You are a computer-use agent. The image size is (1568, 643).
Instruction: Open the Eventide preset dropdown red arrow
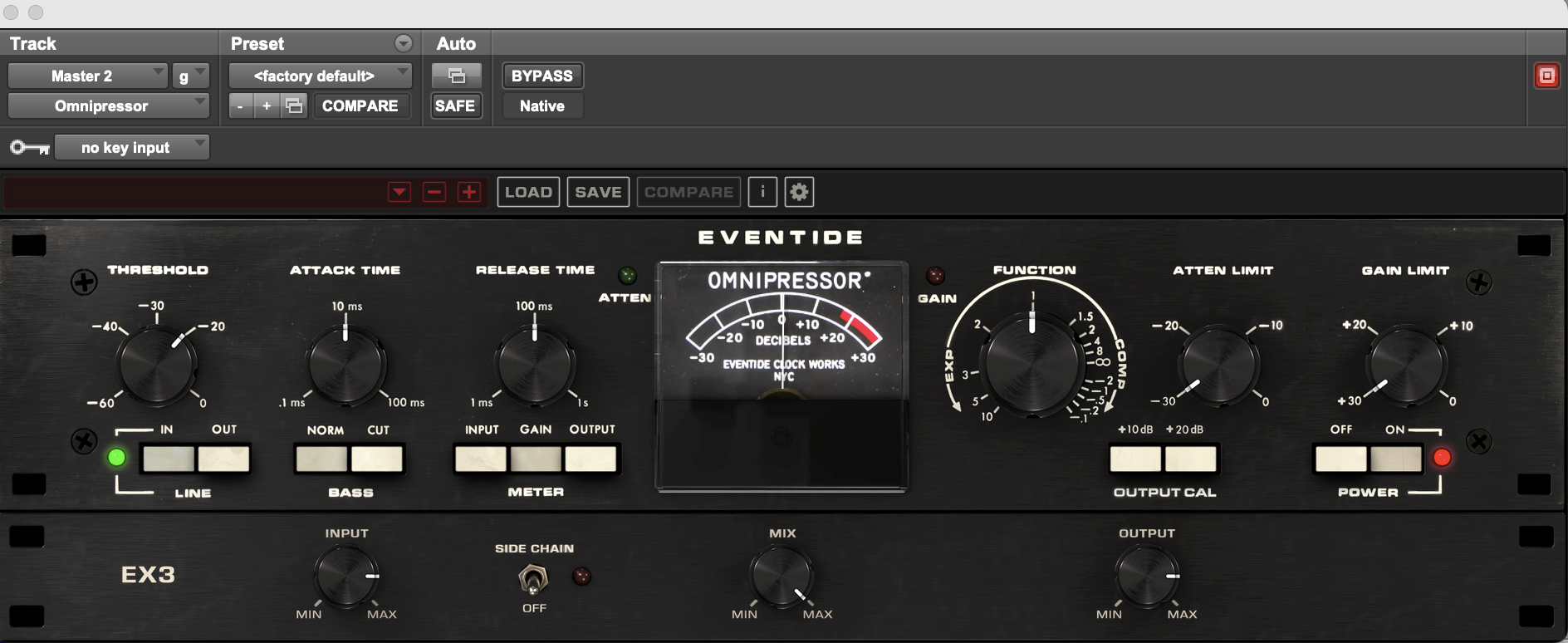pos(399,192)
